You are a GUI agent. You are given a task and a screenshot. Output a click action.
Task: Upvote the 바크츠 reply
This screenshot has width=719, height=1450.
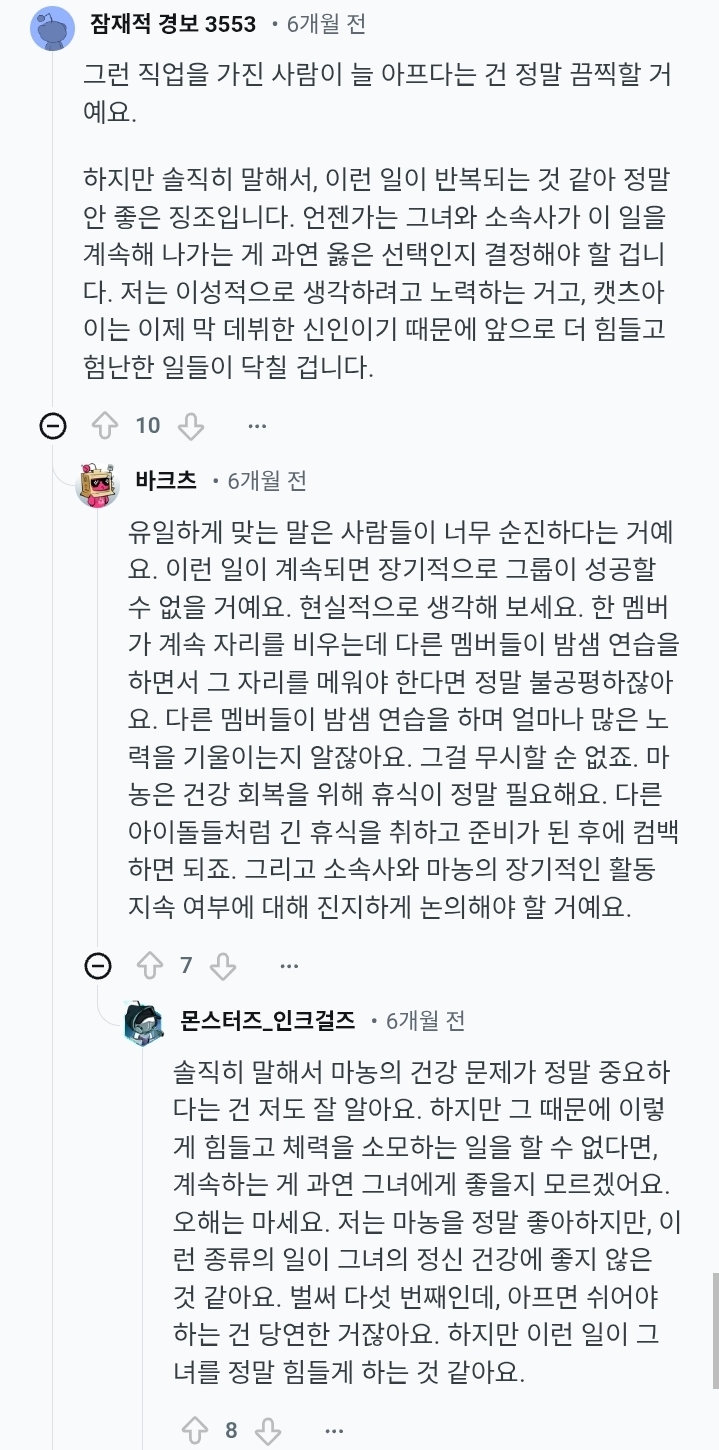149,965
